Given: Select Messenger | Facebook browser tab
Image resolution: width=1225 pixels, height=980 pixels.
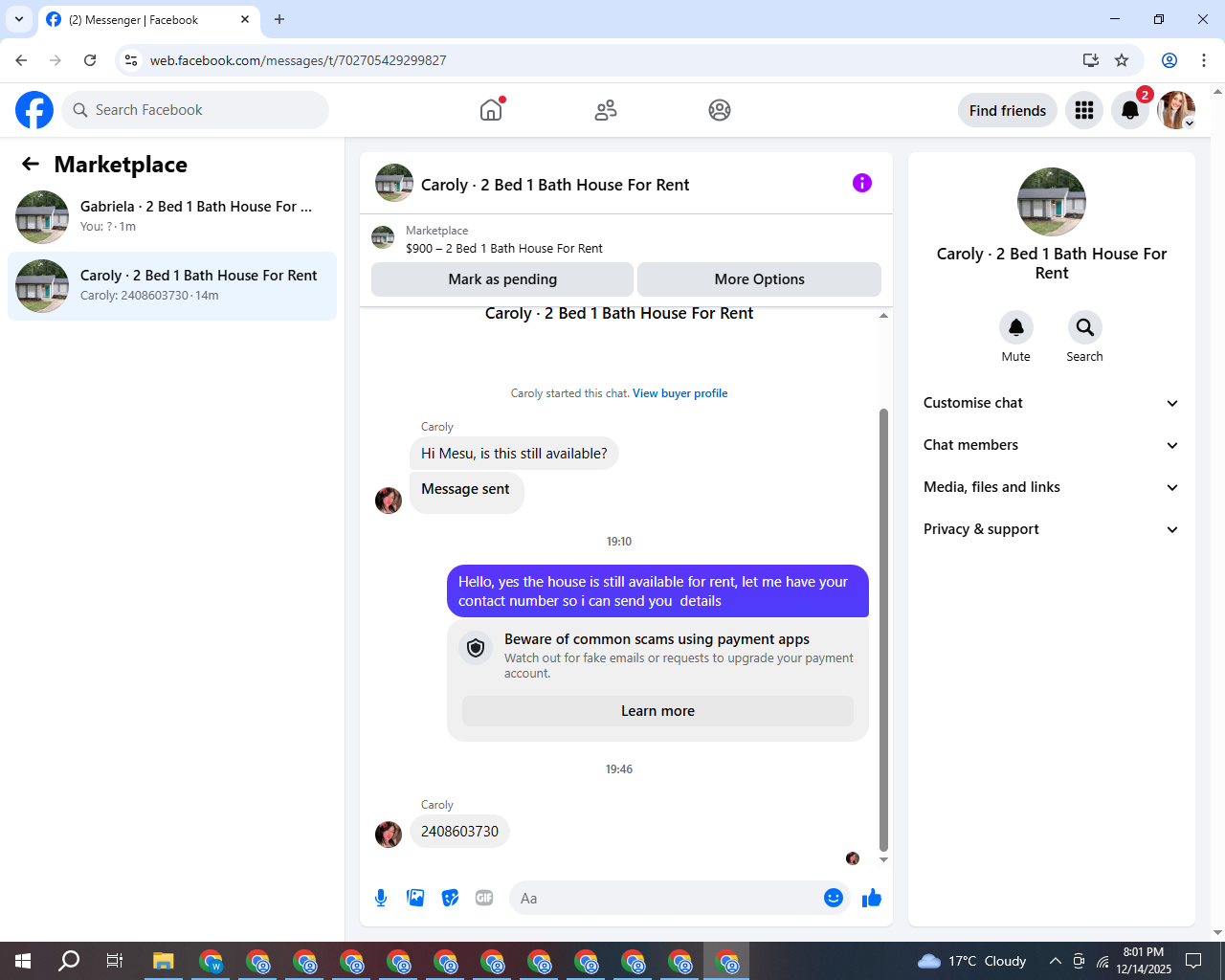Looking at the screenshot, I should click(x=148, y=19).
